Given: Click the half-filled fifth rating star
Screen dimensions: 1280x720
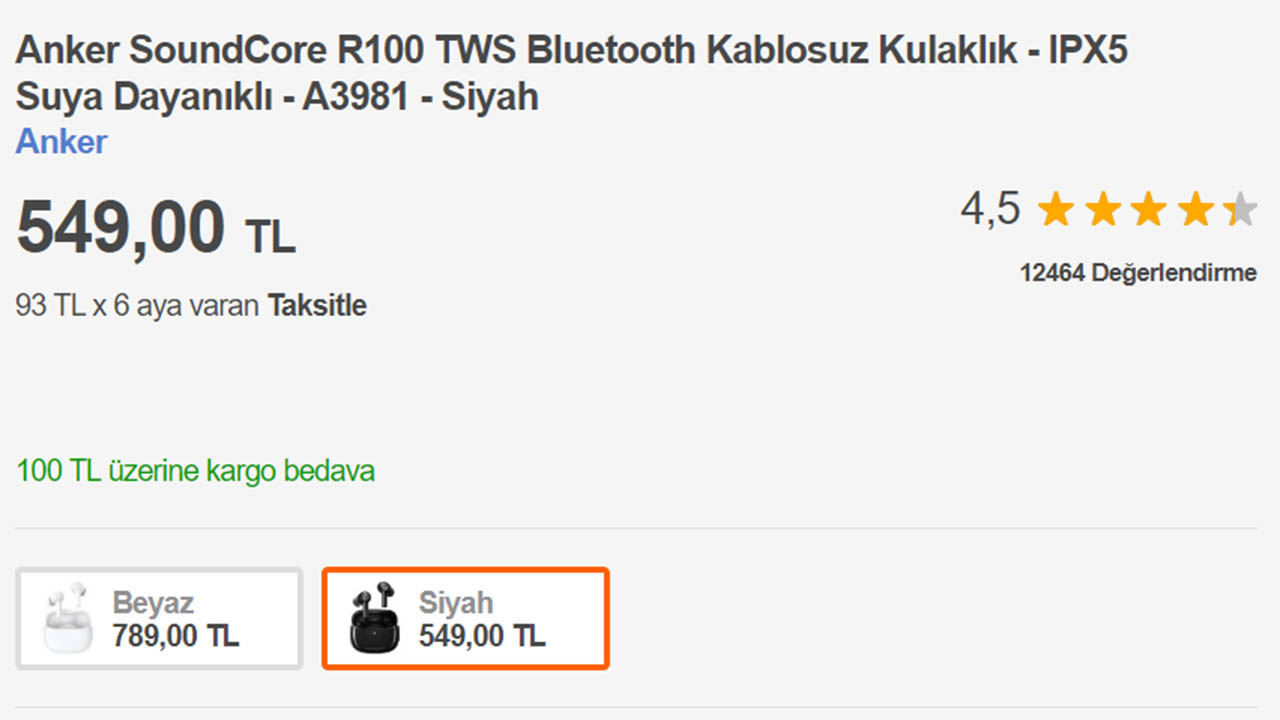Looking at the screenshot, I should [1239, 210].
